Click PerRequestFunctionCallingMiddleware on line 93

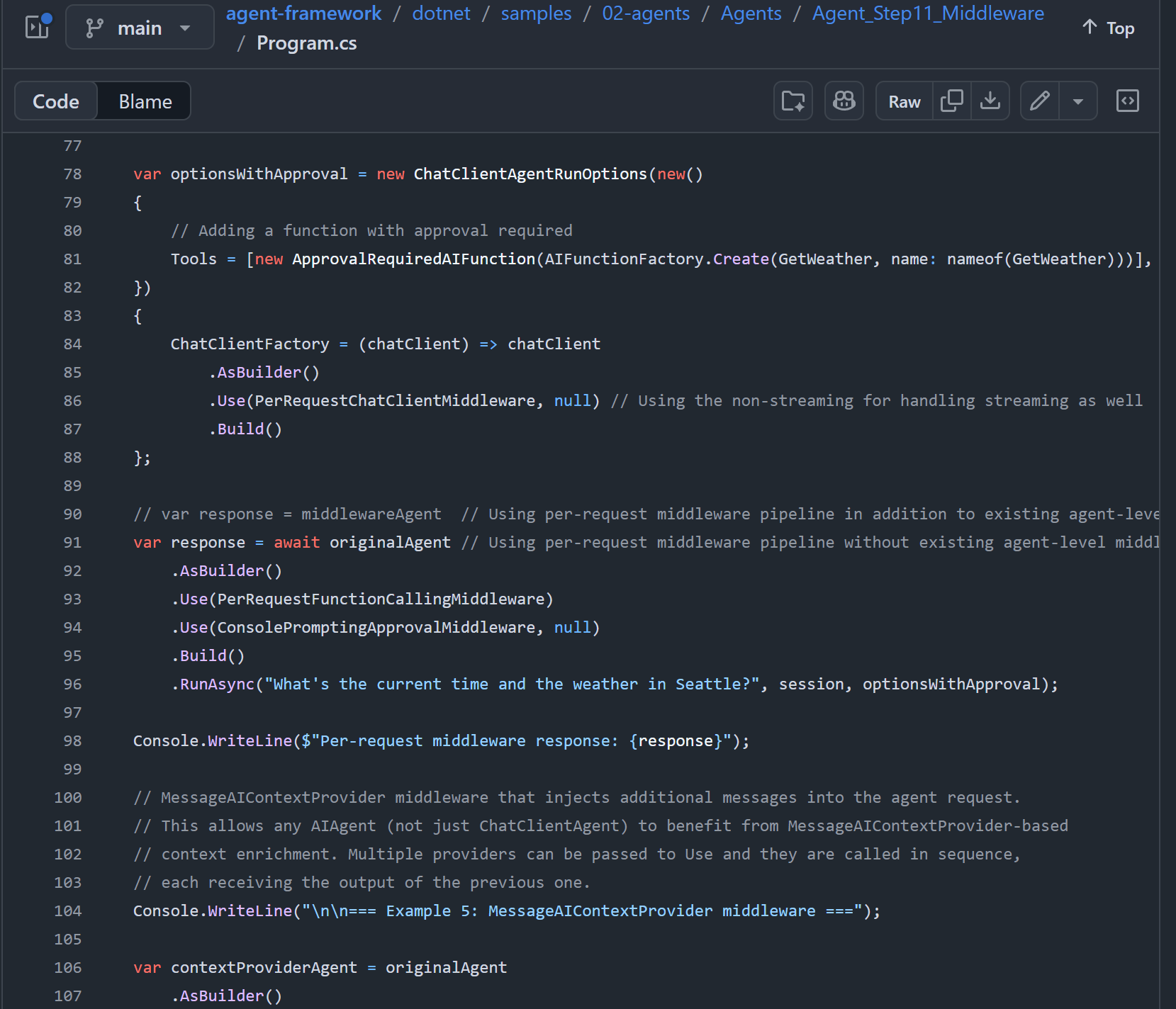click(x=381, y=599)
